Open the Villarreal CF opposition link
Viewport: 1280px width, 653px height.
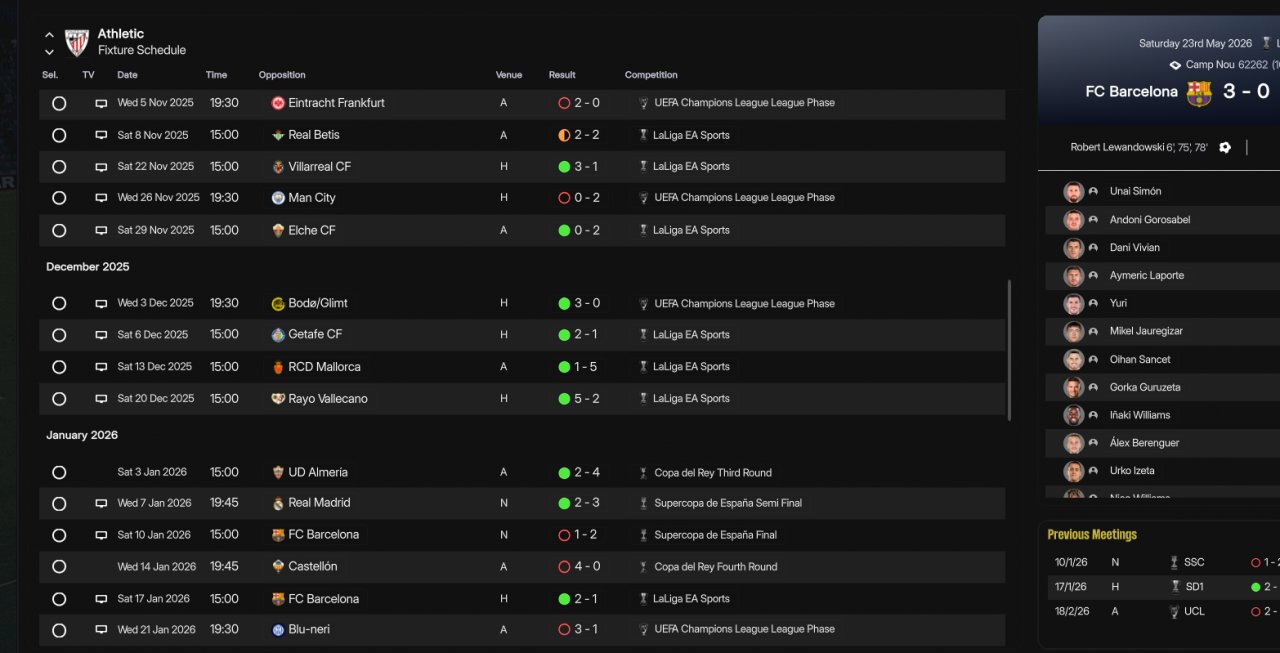[320, 167]
